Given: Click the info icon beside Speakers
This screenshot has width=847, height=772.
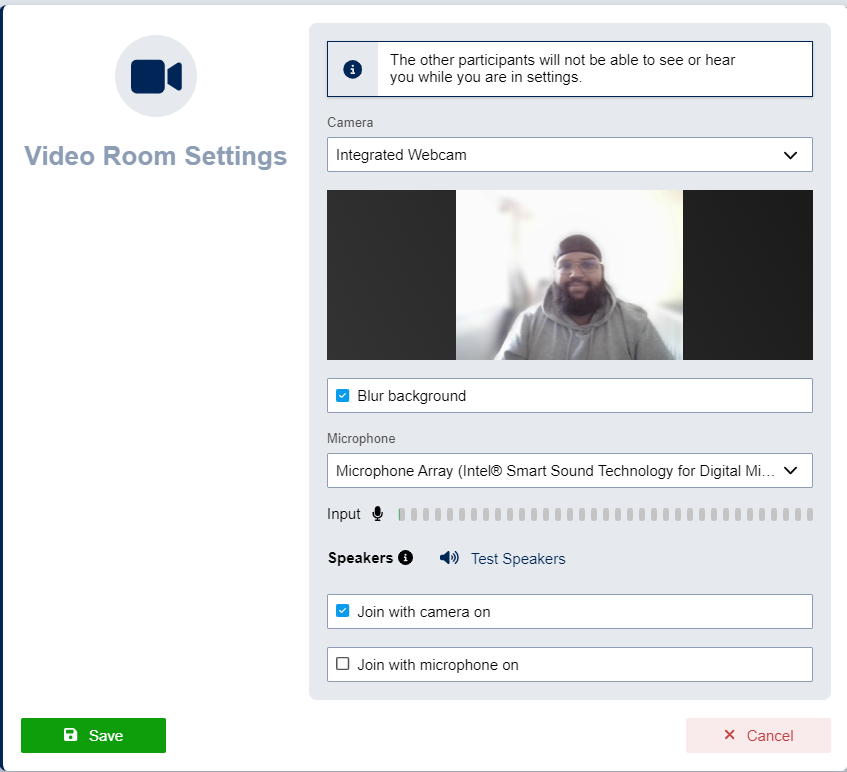Looking at the screenshot, I should point(405,558).
